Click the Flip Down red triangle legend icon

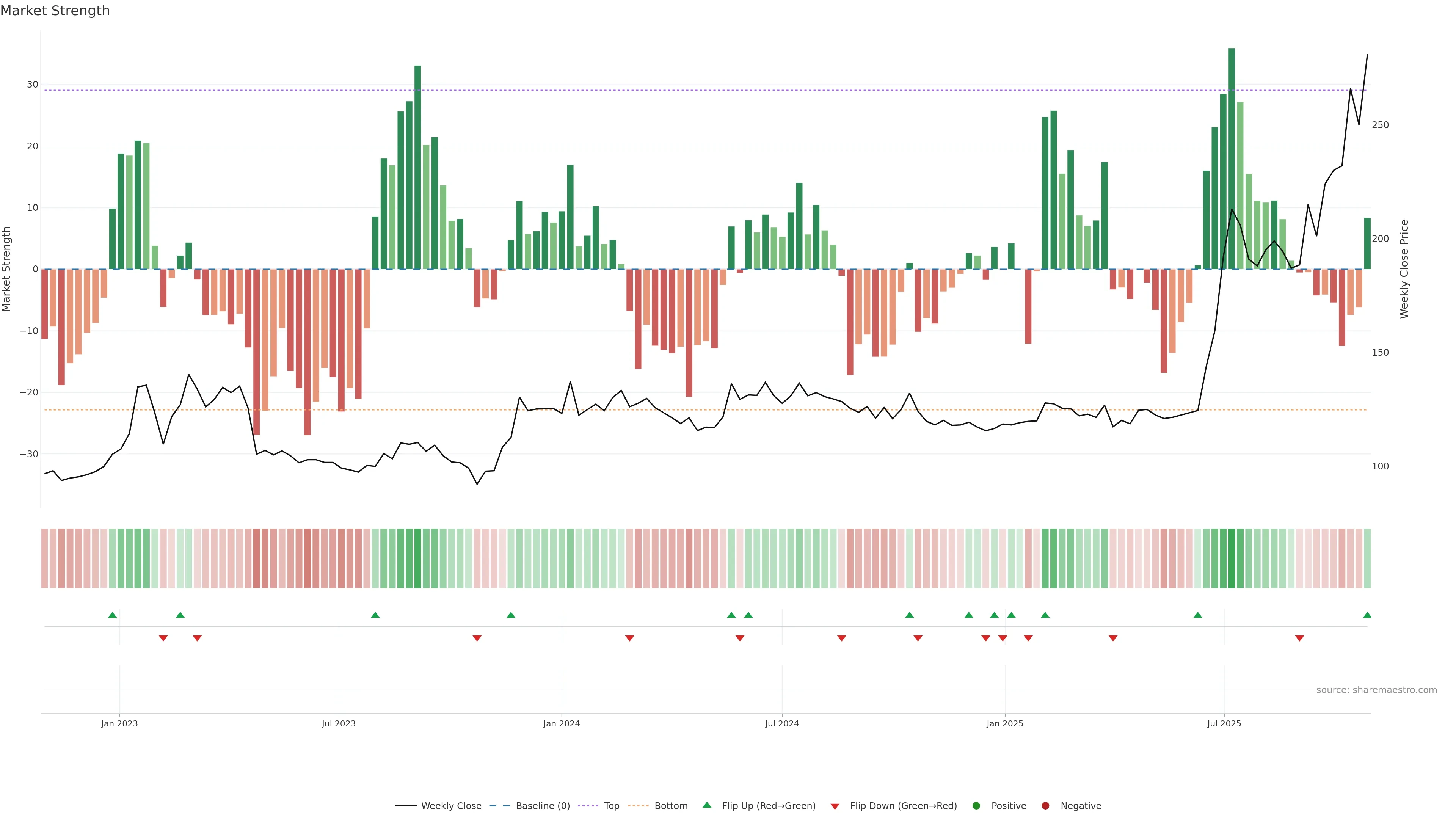tap(835, 806)
